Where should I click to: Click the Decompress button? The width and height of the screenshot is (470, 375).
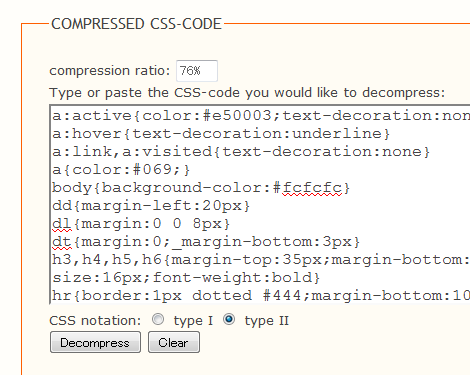pos(95,342)
